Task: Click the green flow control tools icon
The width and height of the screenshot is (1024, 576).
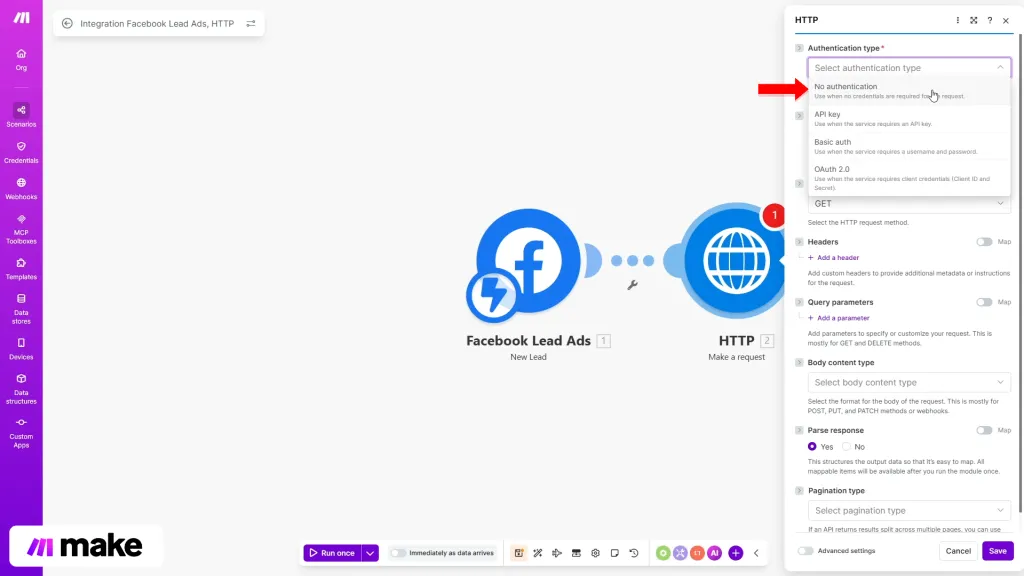Action: [x=663, y=553]
